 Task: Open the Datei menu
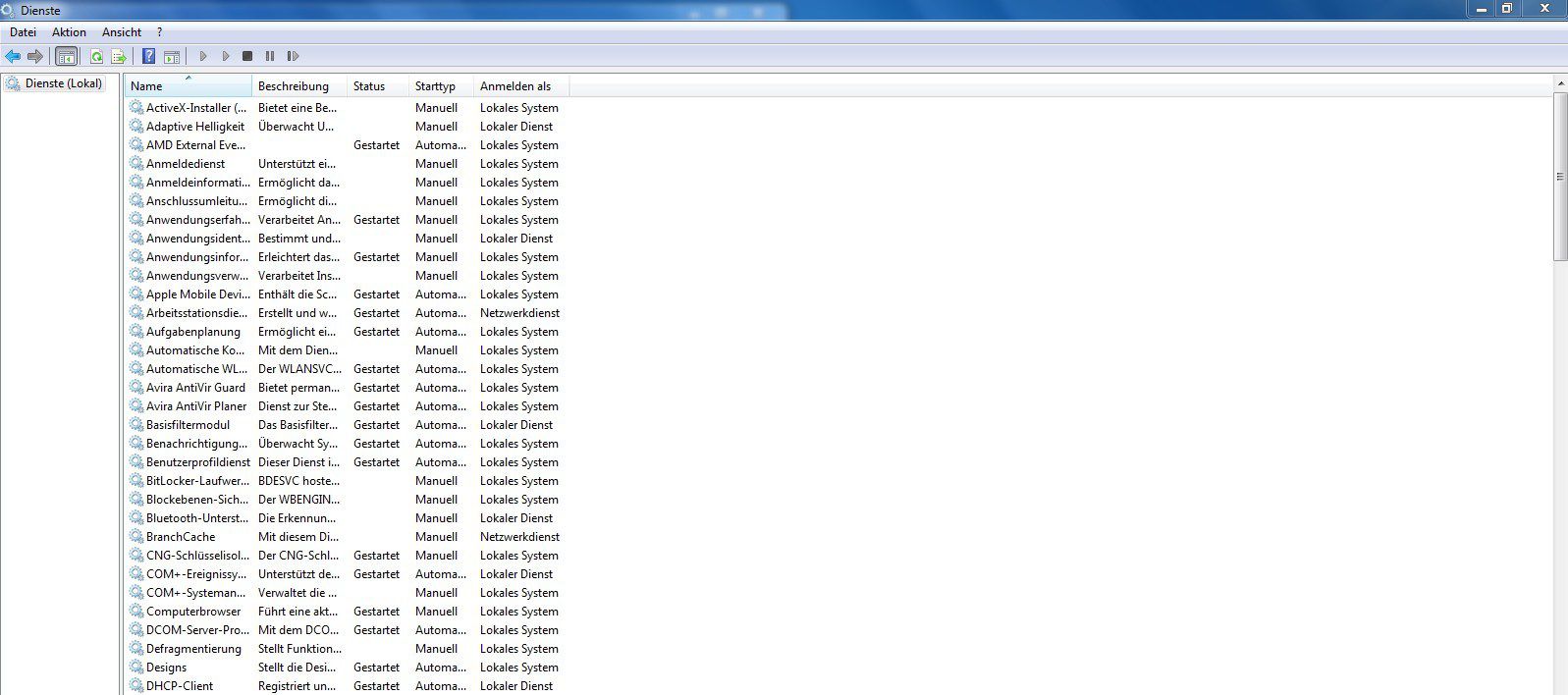[23, 32]
